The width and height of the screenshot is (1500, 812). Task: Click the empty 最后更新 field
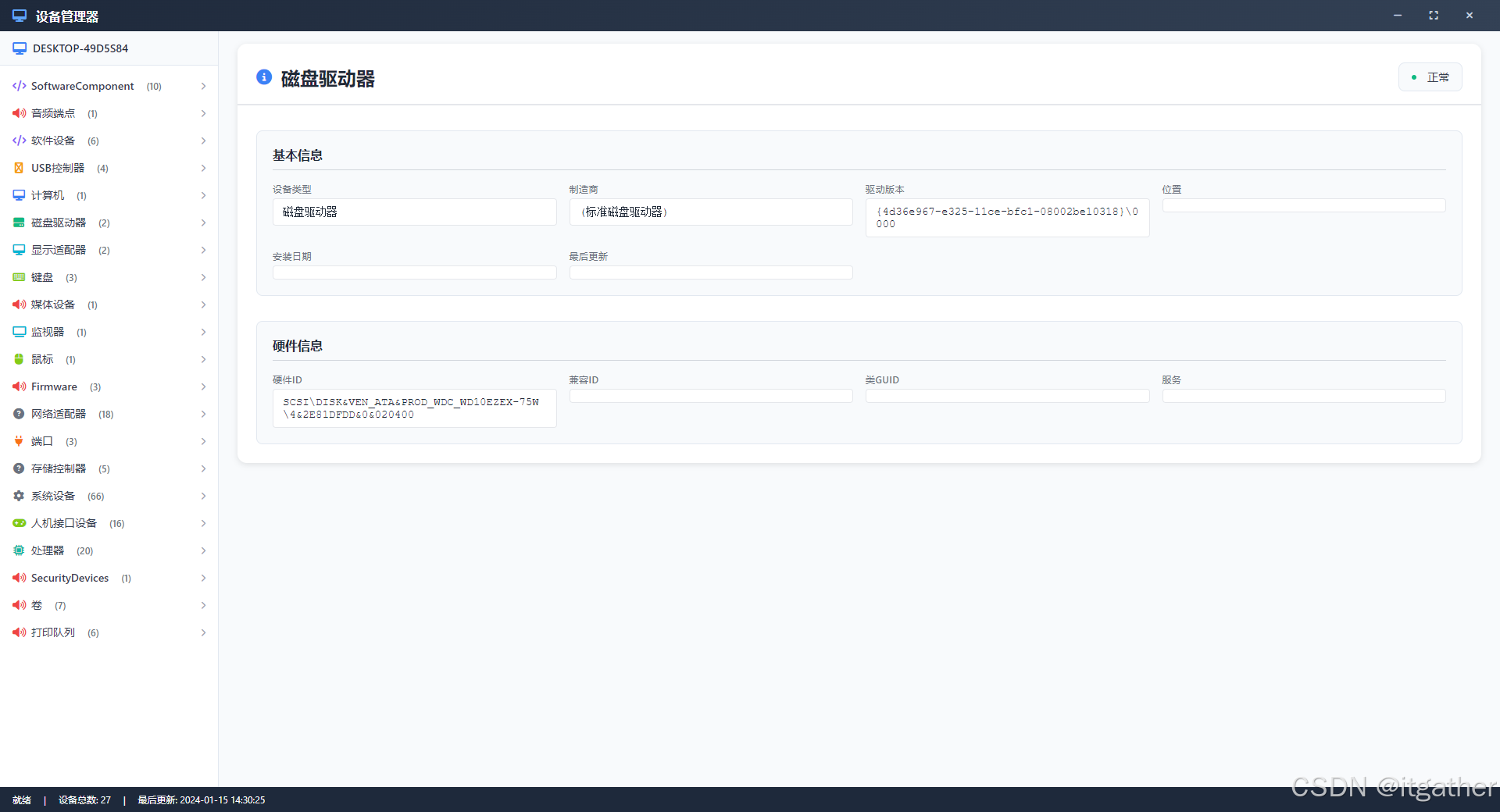711,272
